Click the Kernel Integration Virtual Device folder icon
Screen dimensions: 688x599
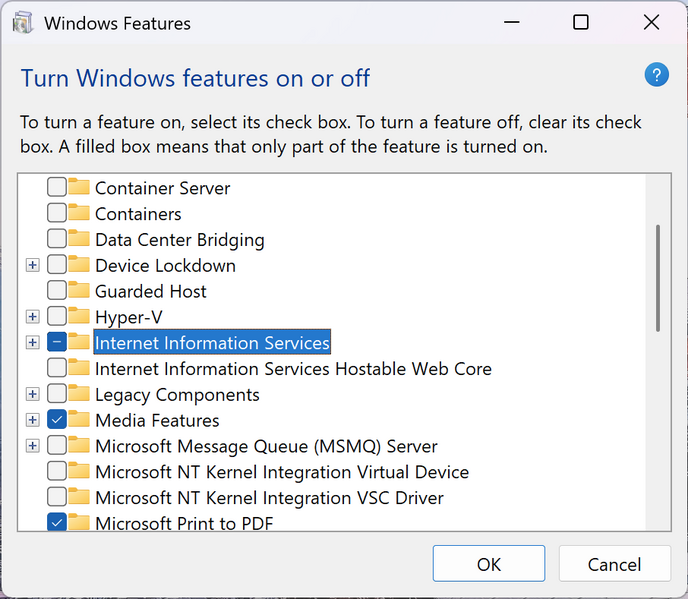79,471
